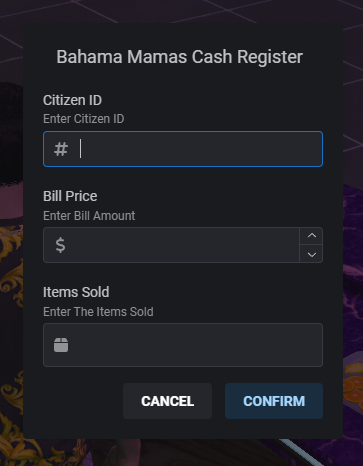Focus the Items Sold text box
The height and width of the screenshot is (466, 363).
(183, 345)
